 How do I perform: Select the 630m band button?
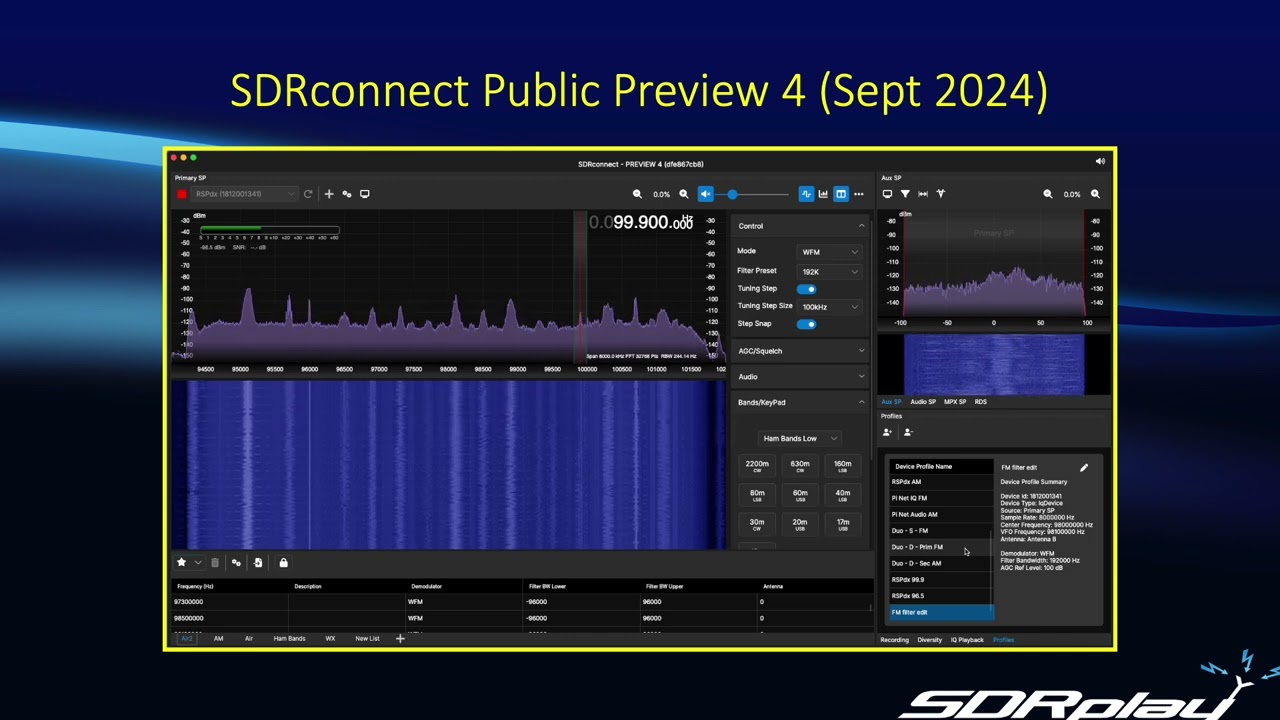[x=800, y=466]
